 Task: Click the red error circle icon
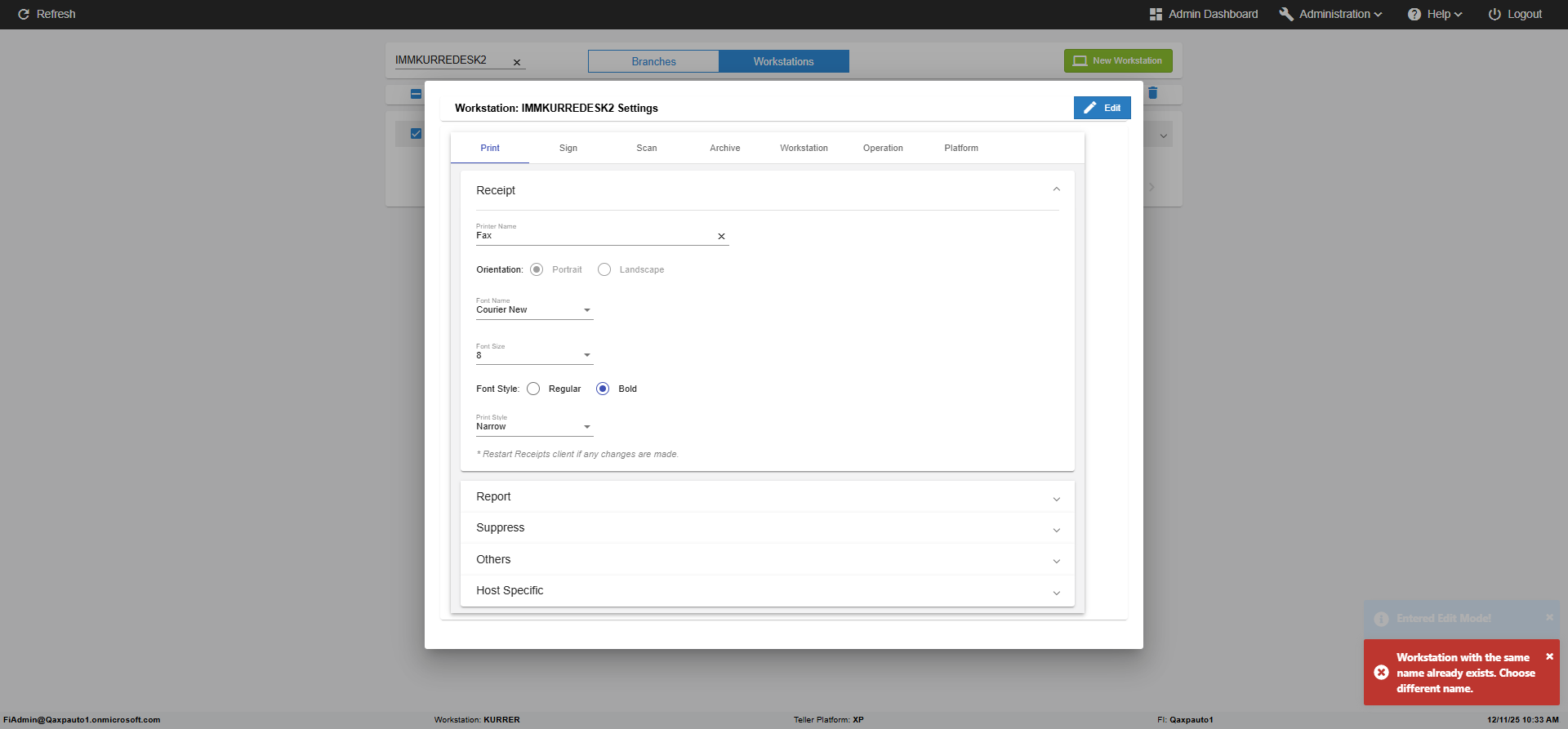(1381, 673)
